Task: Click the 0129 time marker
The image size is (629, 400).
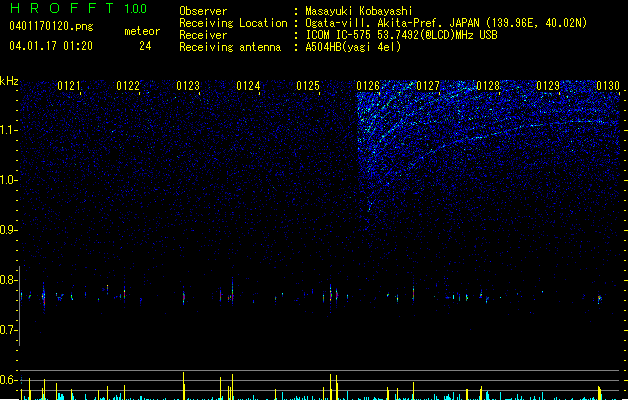Action: pyautogui.click(x=548, y=86)
